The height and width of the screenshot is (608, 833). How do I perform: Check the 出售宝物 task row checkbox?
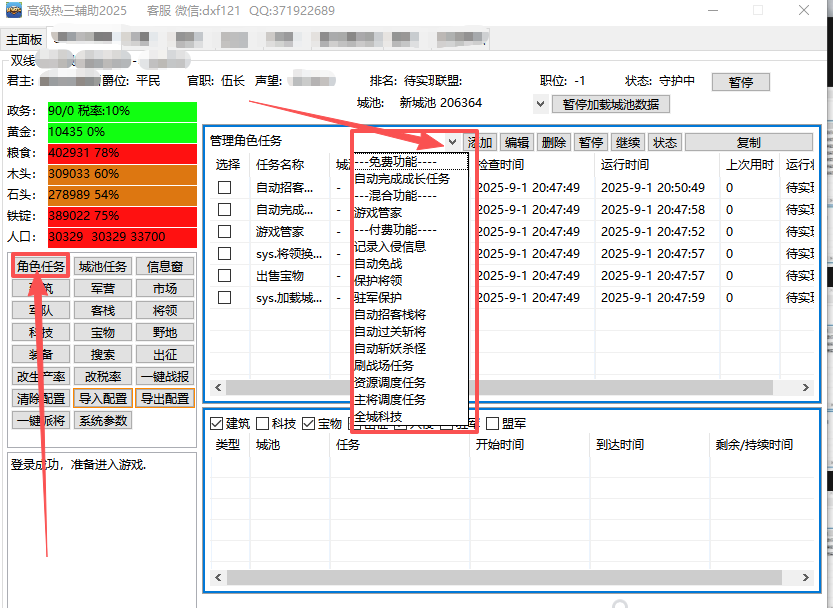tap(225, 275)
